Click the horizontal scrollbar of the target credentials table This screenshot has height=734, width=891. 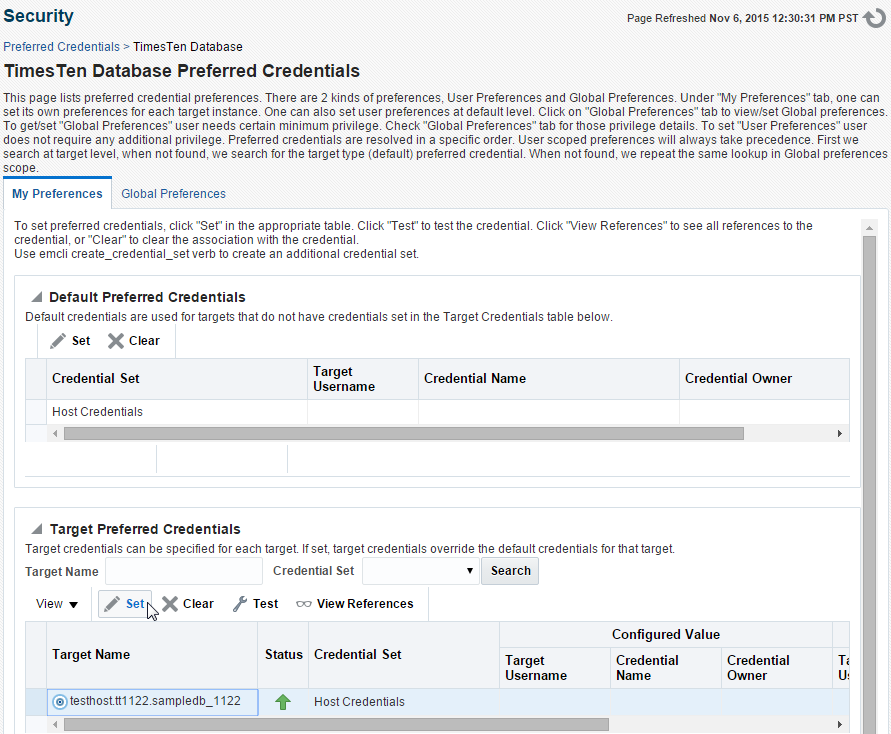pyautogui.click(x=336, y=724)
